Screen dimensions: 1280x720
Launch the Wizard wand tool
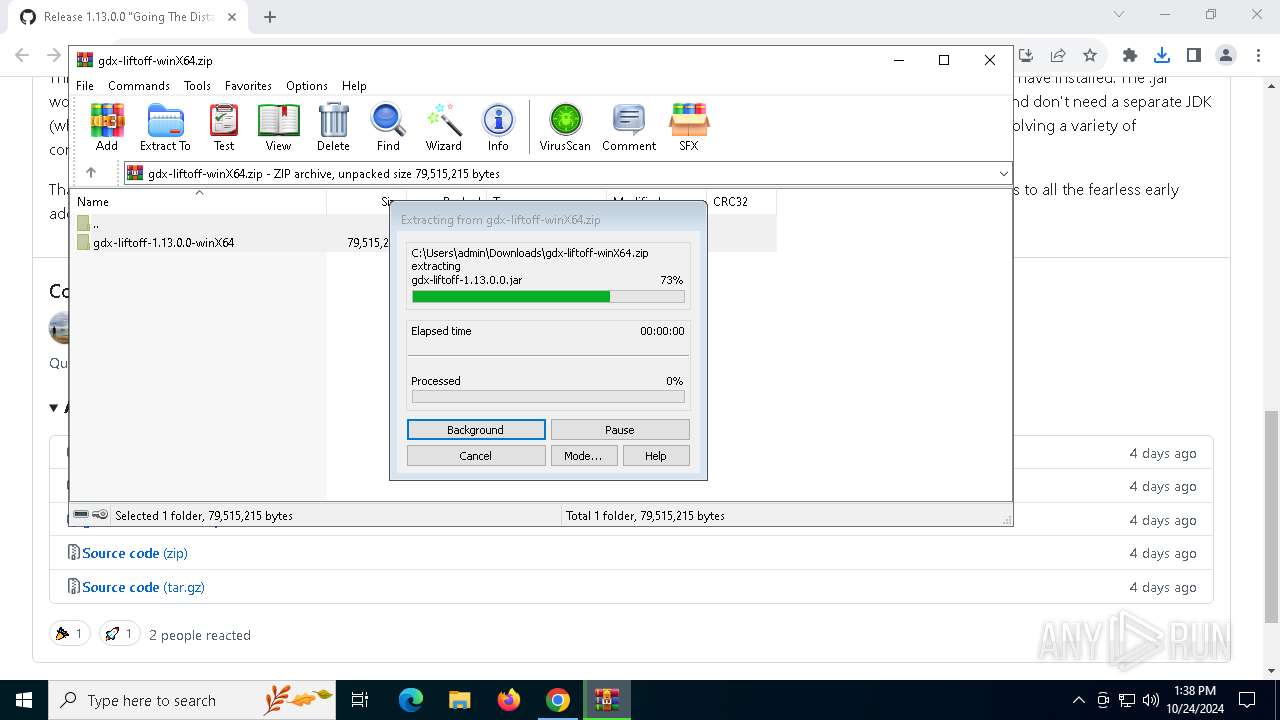click(x=443, y=127)
